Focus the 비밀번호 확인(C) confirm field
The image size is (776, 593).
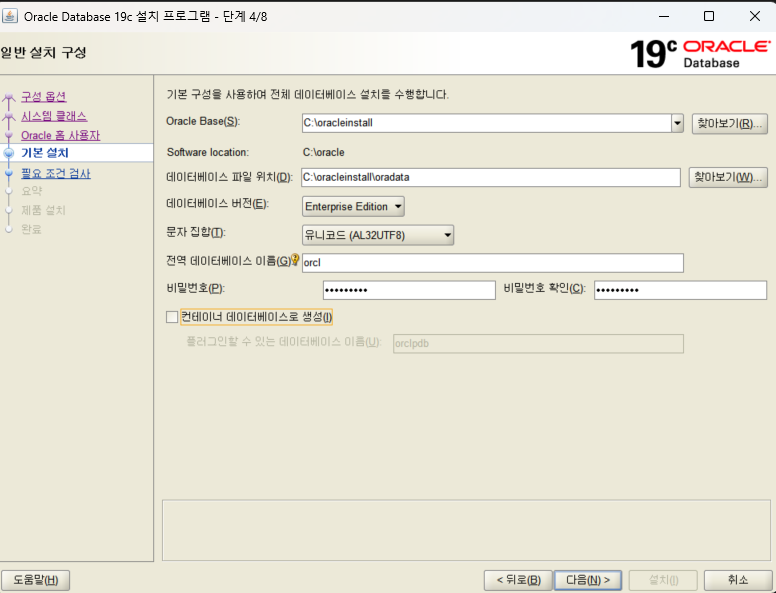click(680, 290)
